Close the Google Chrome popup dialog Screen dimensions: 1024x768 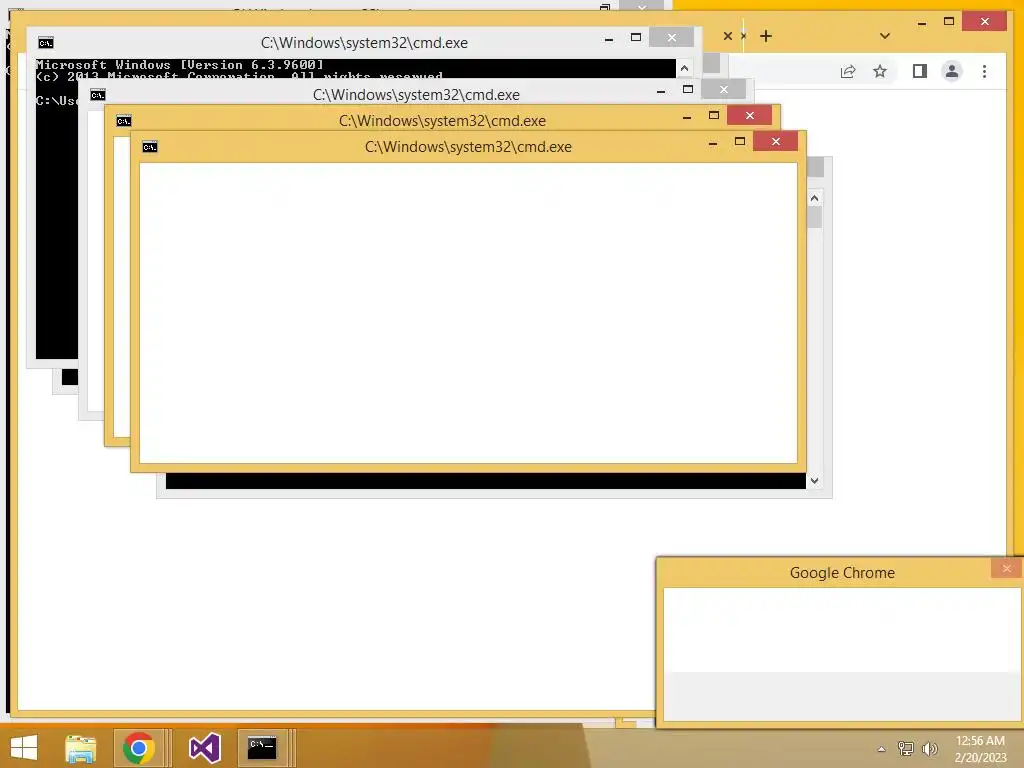click(x=1006, y=568)
